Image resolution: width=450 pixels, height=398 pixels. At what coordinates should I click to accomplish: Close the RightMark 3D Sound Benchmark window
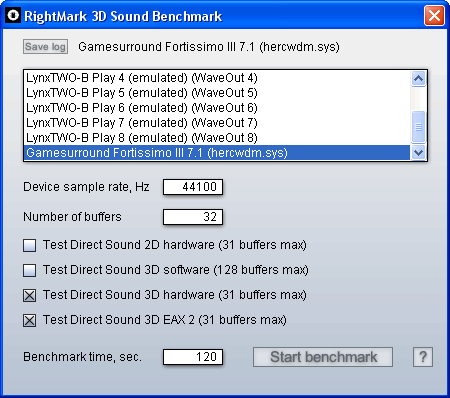click(x=434, y=16)
